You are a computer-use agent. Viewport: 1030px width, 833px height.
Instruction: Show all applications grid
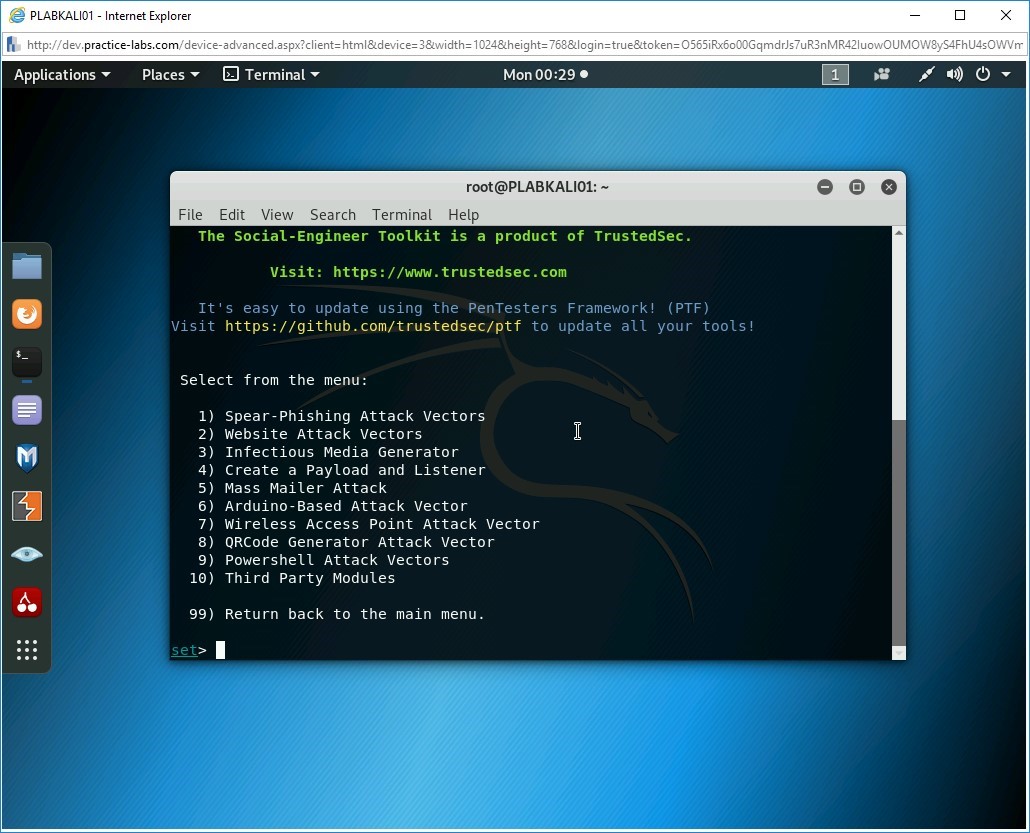point(27,650)
